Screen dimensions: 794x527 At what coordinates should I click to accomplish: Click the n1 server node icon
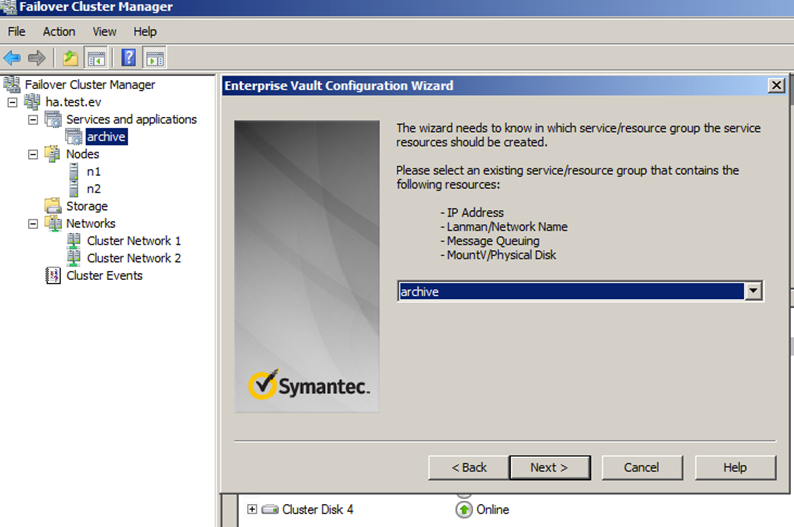pos(74,172)
